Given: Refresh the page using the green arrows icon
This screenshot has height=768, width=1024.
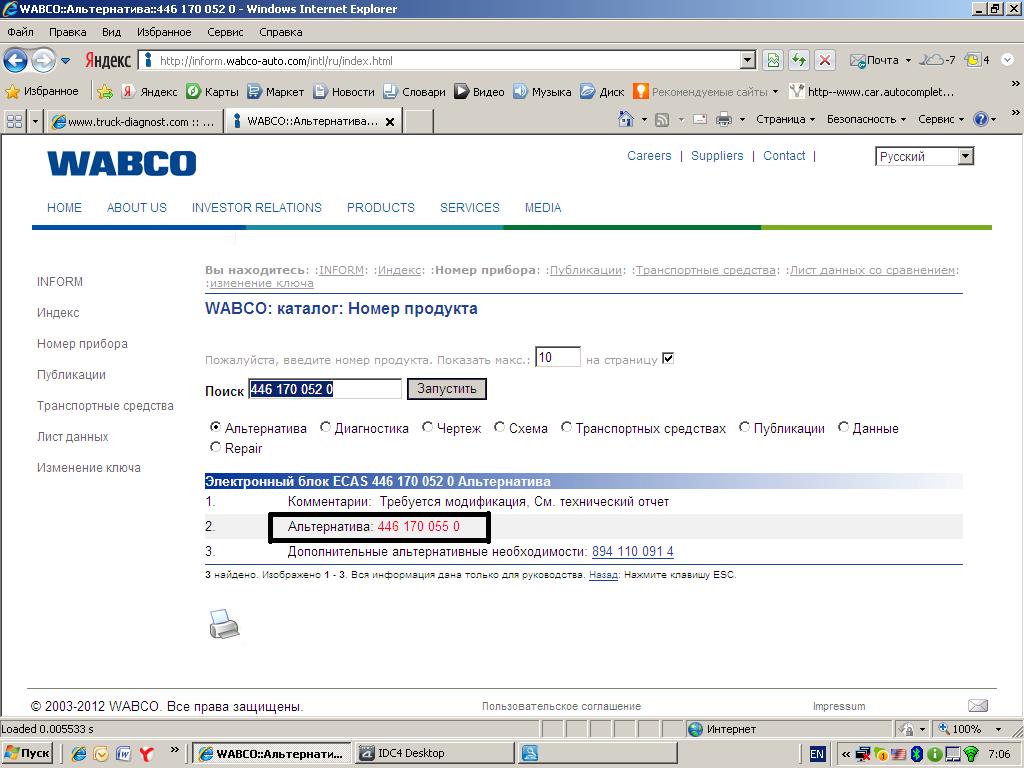Looking at the screenshot, I should point(799,61).
